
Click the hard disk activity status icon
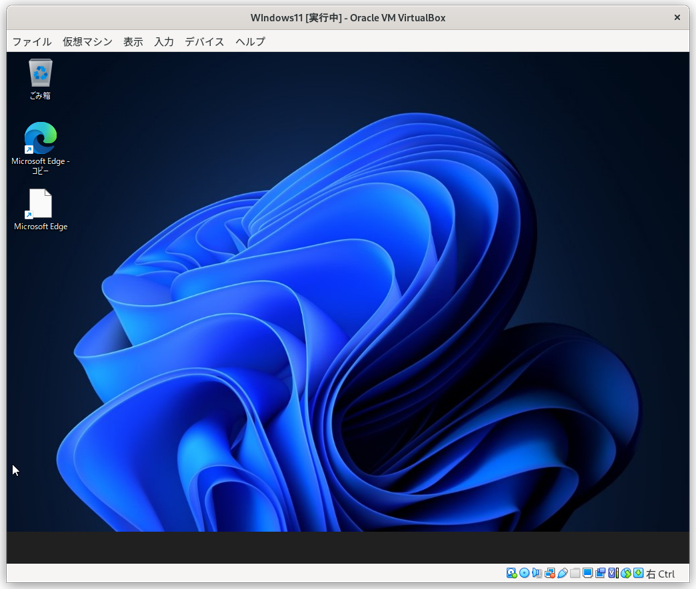point(511,573)
